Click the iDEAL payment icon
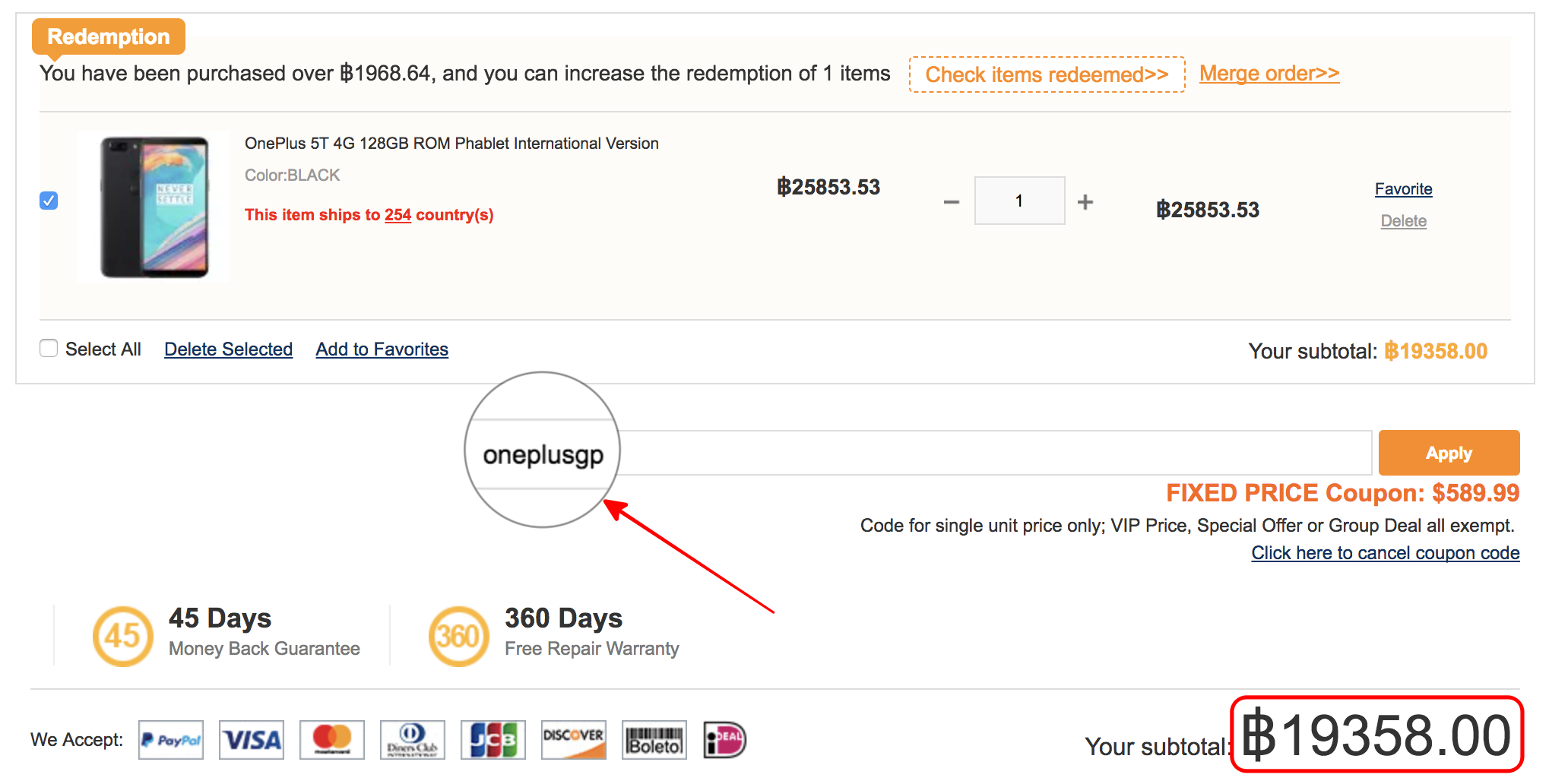 725,740
